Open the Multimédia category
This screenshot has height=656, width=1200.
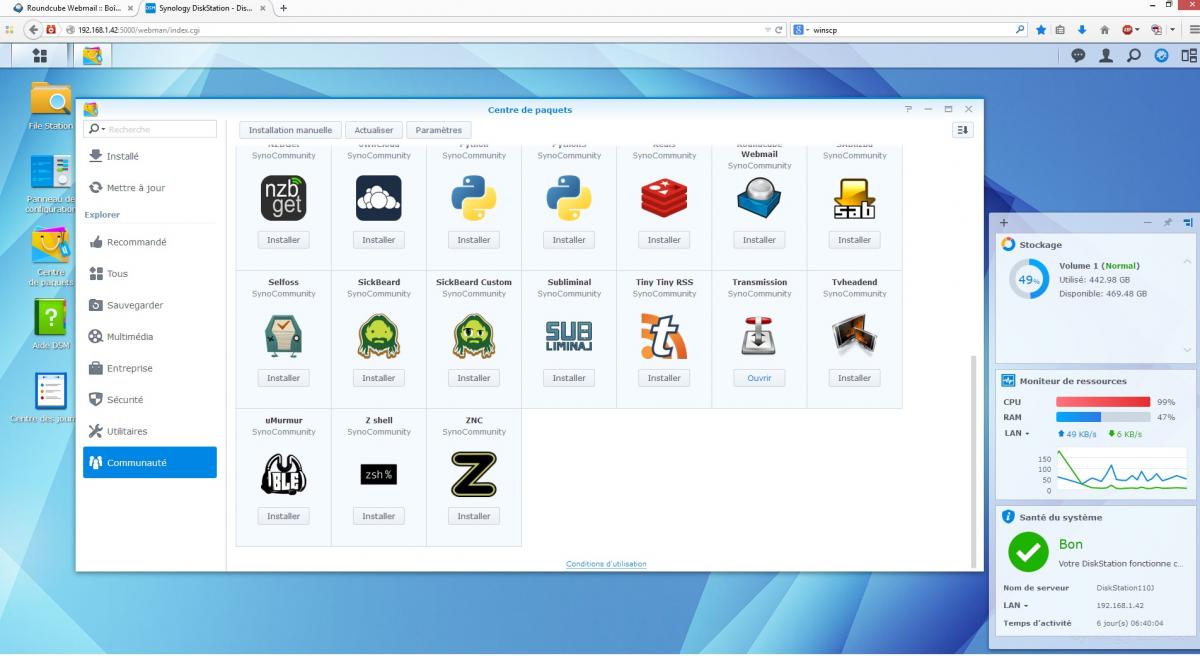tap(150, 337)
